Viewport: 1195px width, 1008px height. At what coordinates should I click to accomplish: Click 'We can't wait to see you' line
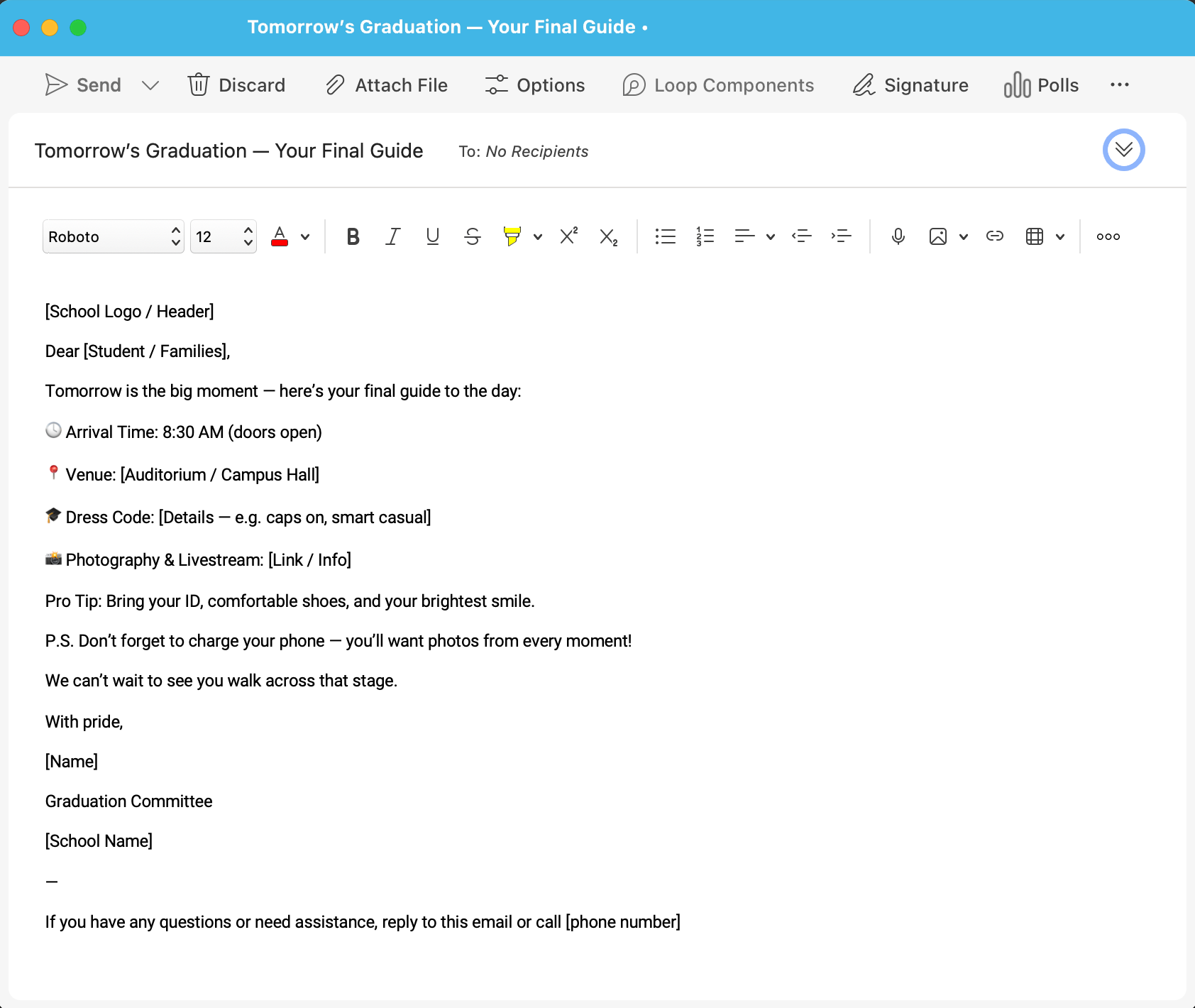coord(221,681)
